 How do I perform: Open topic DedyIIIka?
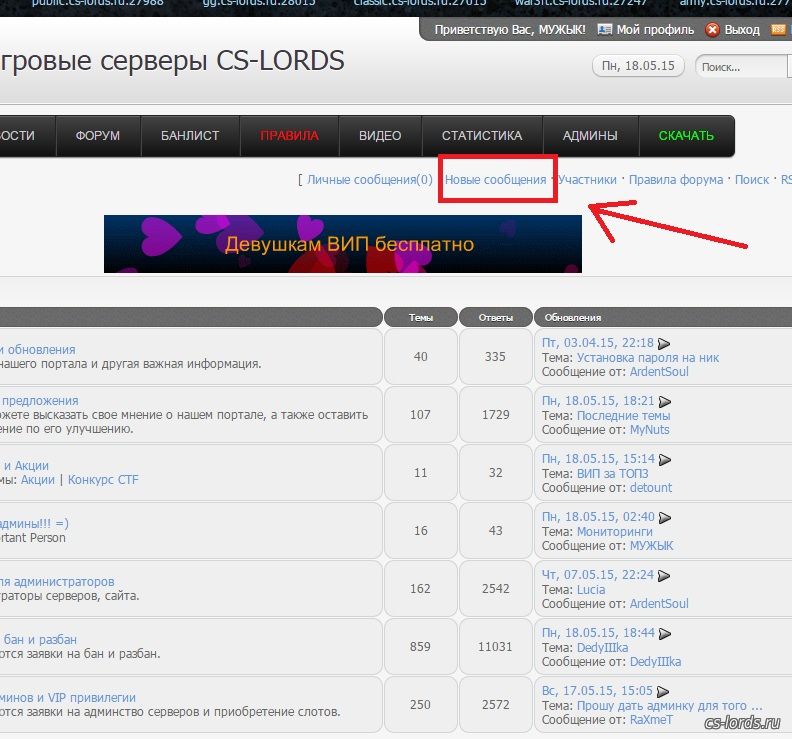click(x=603, y=648)
